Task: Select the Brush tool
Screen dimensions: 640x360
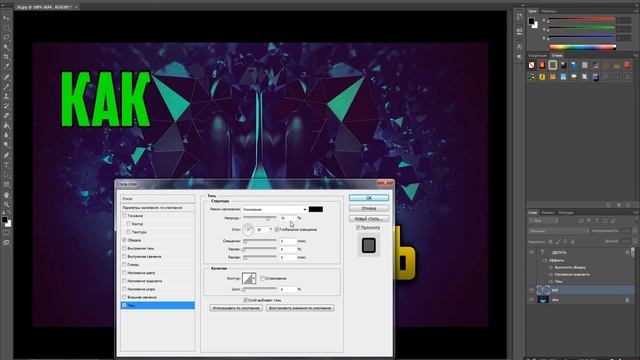Action: [6, 87]
